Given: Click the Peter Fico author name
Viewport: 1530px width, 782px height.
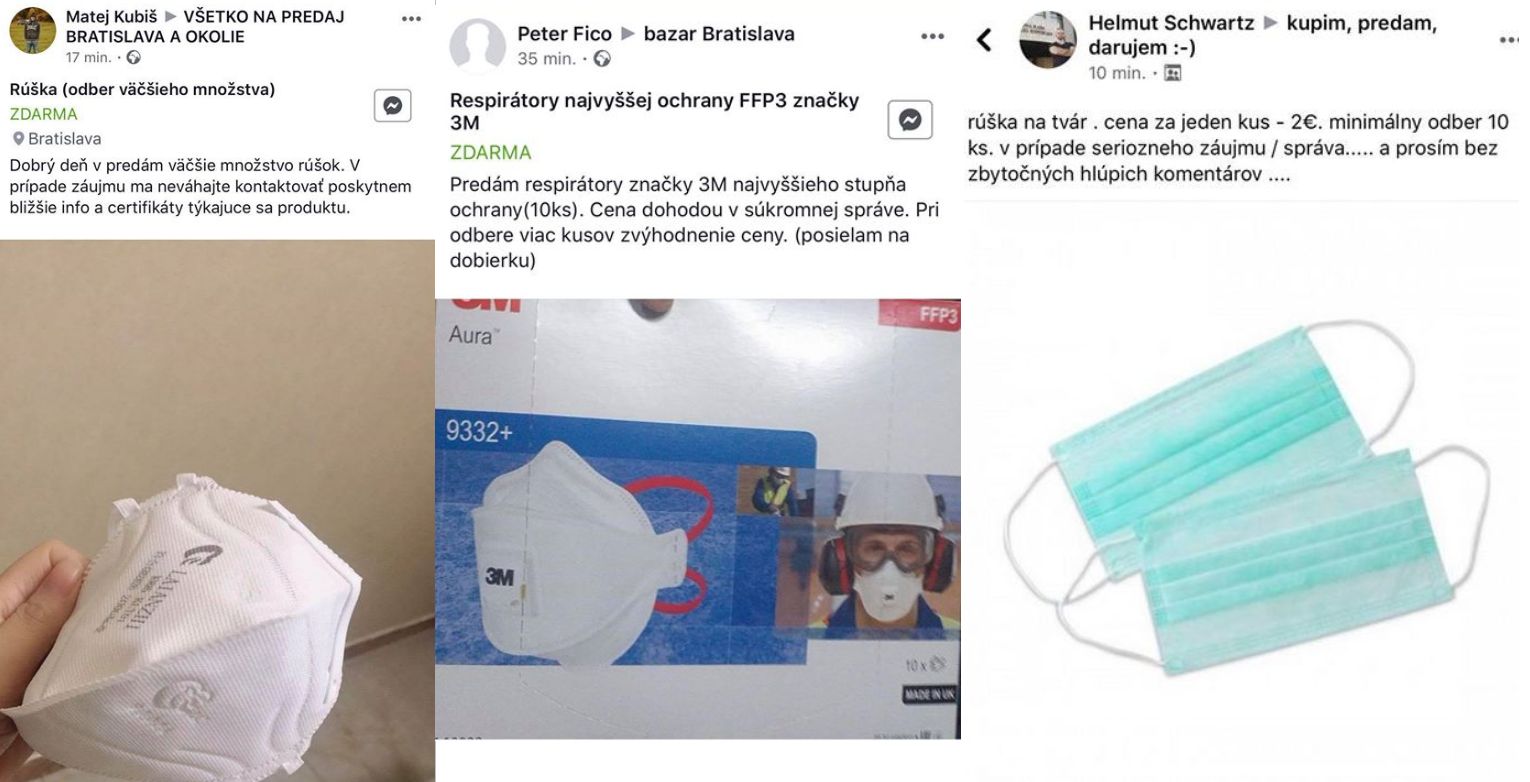Looking at the screenshot, I should pyautogui.click(x=564, y=33).
